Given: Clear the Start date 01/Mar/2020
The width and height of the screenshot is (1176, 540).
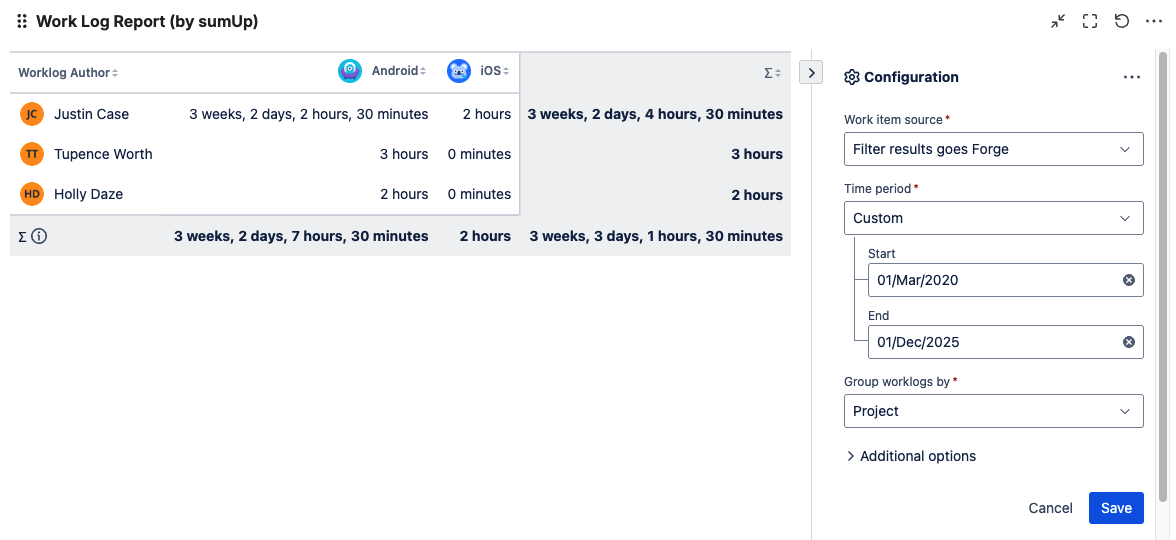Looking at the screenshot, I should pyautogui.click(x=1129, y=280).
